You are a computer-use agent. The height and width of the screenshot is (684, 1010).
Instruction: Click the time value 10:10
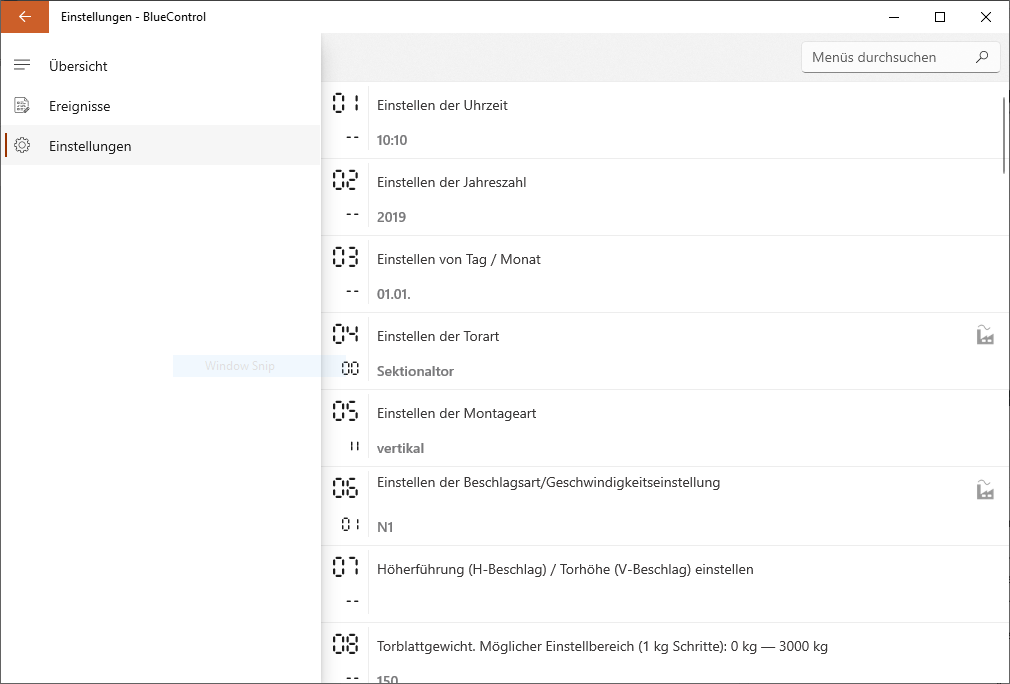392,140
